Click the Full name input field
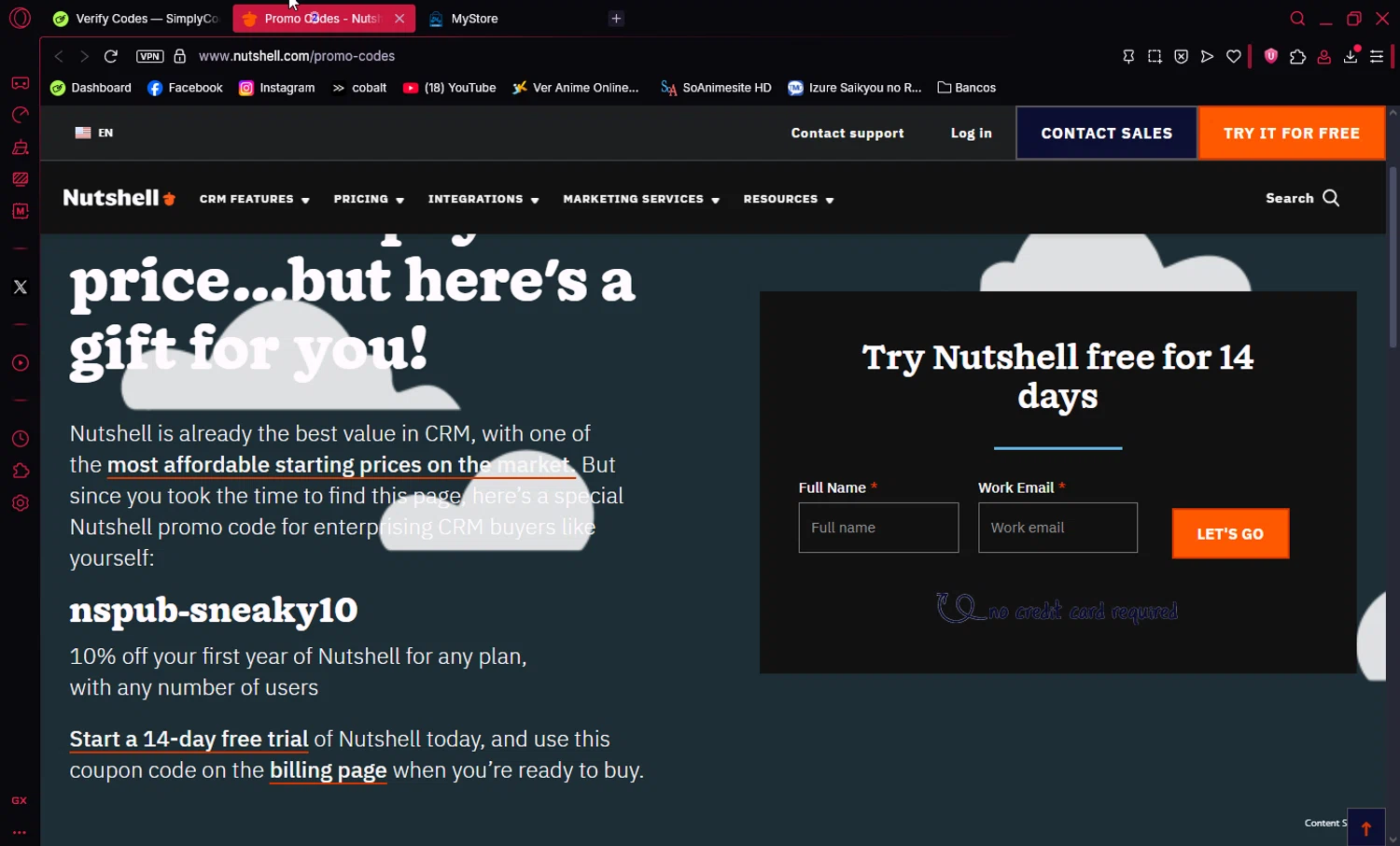This screenshot has height=846, width=1400. click(878, 528)
